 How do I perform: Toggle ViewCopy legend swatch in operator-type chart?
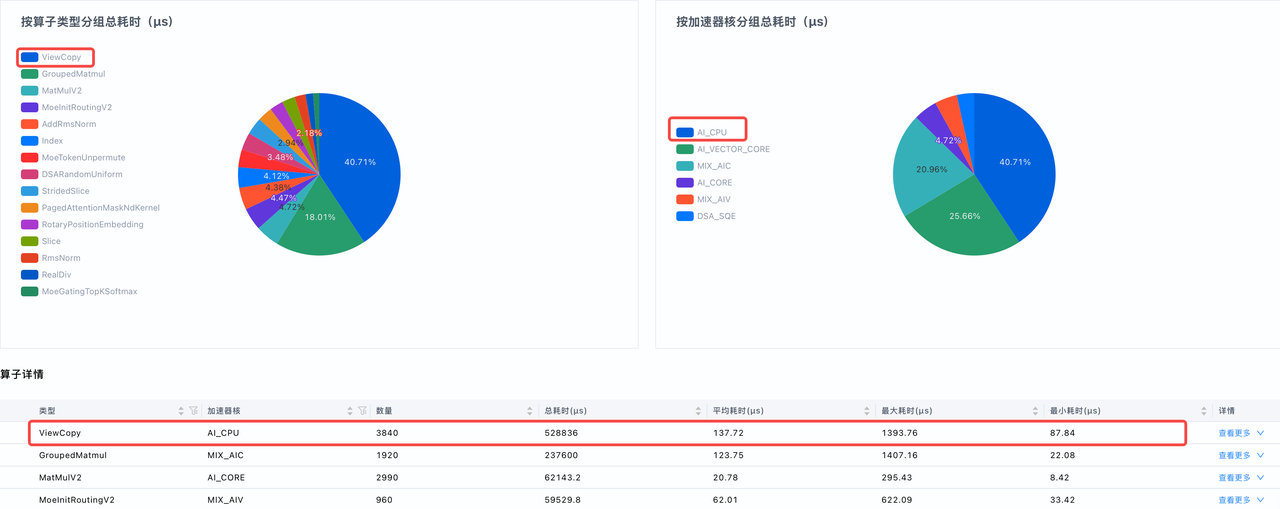point(30,57)
